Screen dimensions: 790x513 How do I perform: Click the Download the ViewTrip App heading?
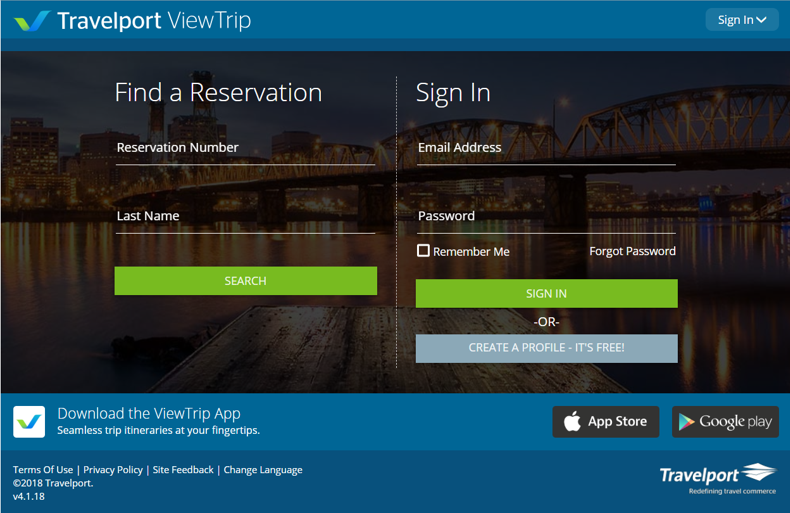pos(149,413)
